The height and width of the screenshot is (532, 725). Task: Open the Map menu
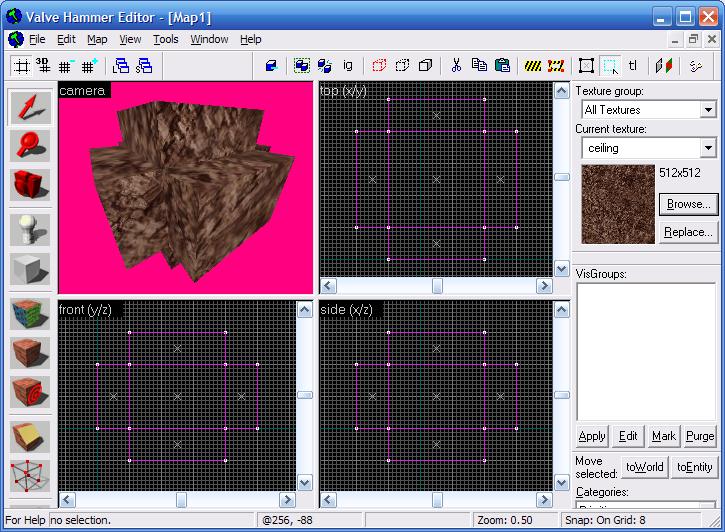[x=97, y=39]
